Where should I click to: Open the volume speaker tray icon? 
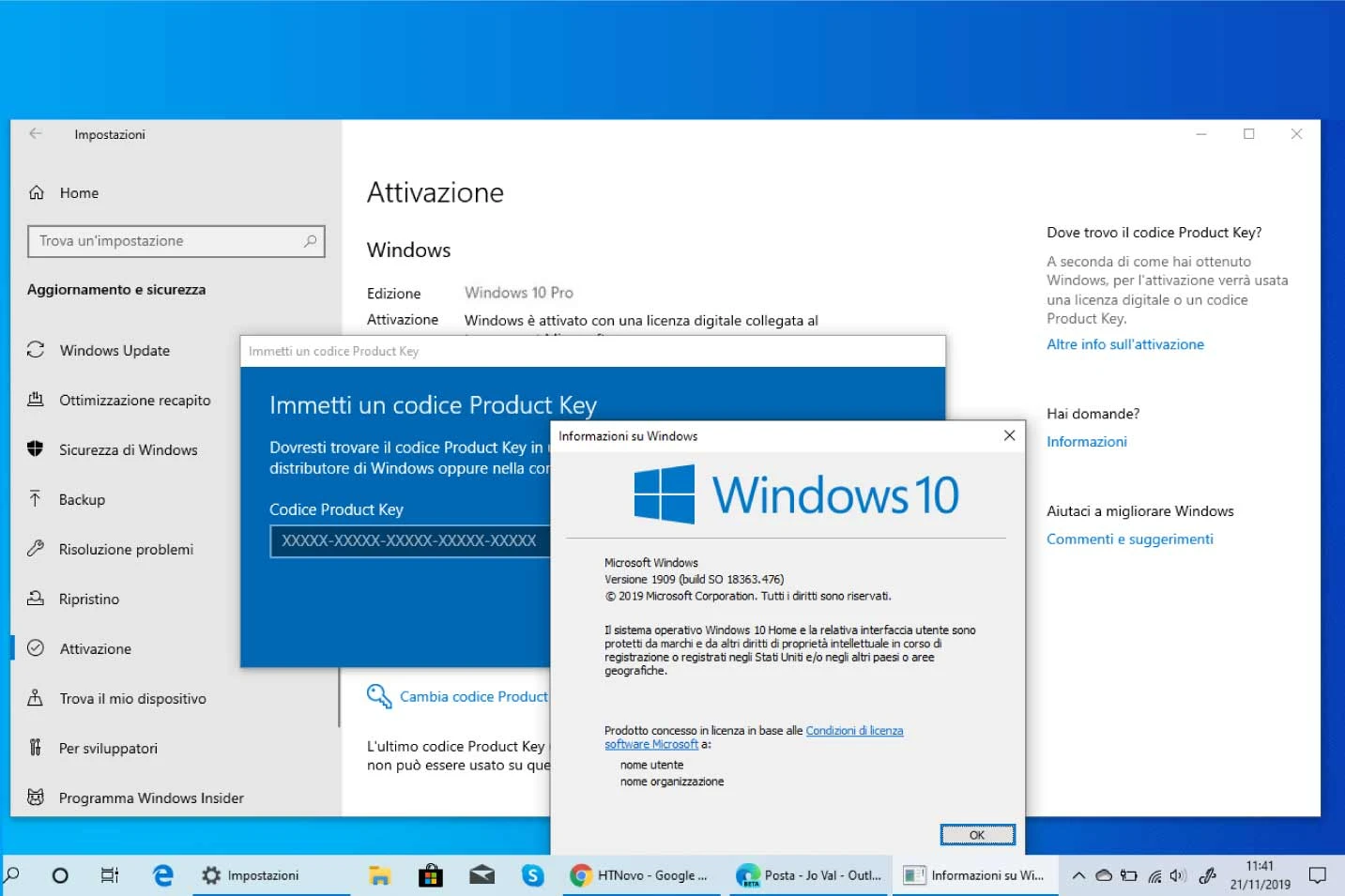pos(1179,875)
